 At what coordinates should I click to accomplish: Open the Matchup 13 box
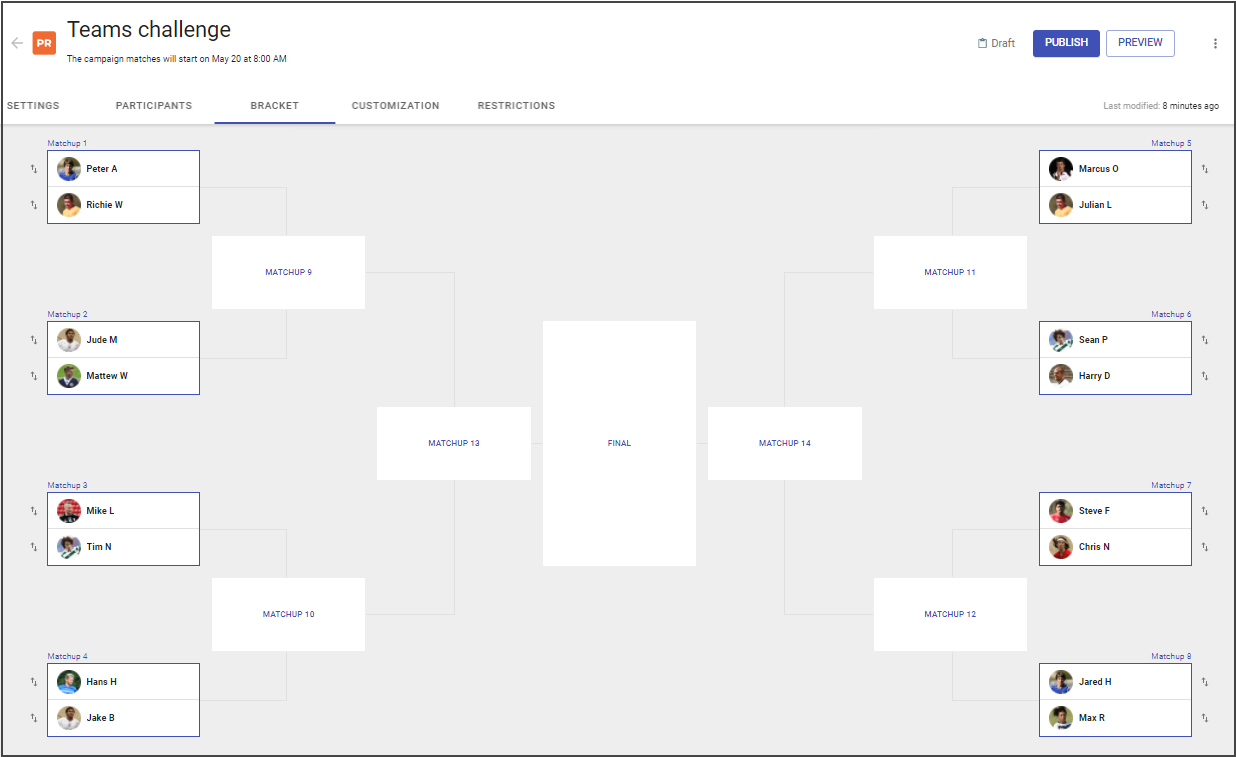click(454, 443)
